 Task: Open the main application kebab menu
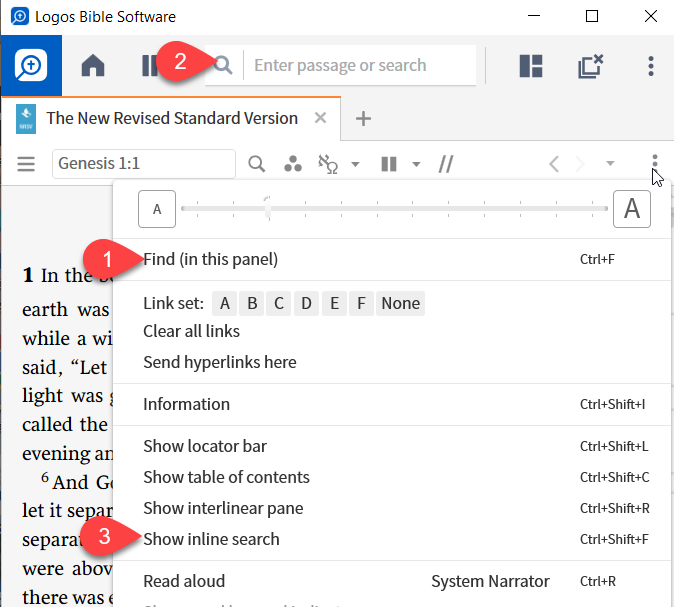[651, 66]
